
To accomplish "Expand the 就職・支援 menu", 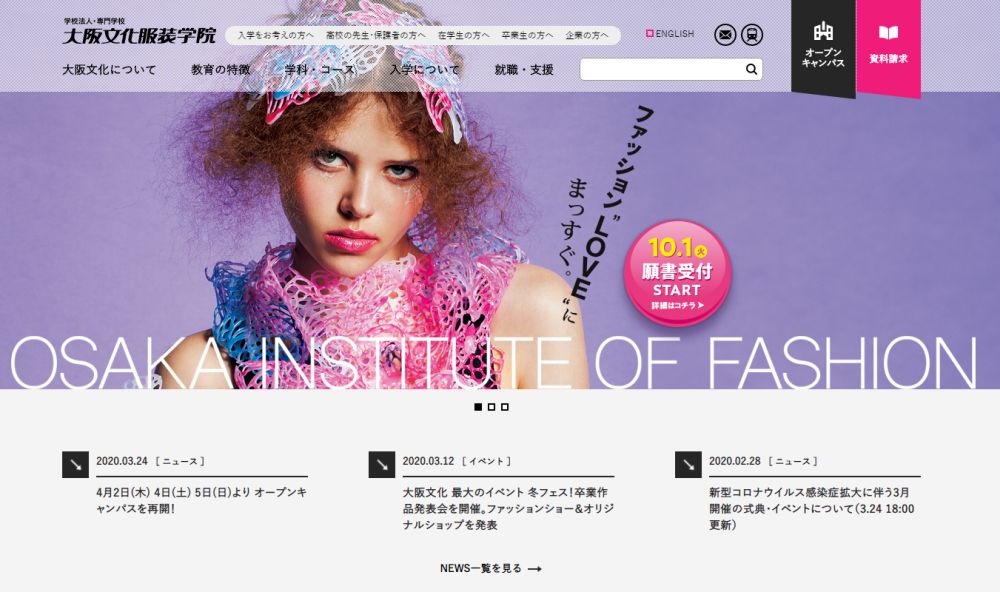I will pos(524,70).
